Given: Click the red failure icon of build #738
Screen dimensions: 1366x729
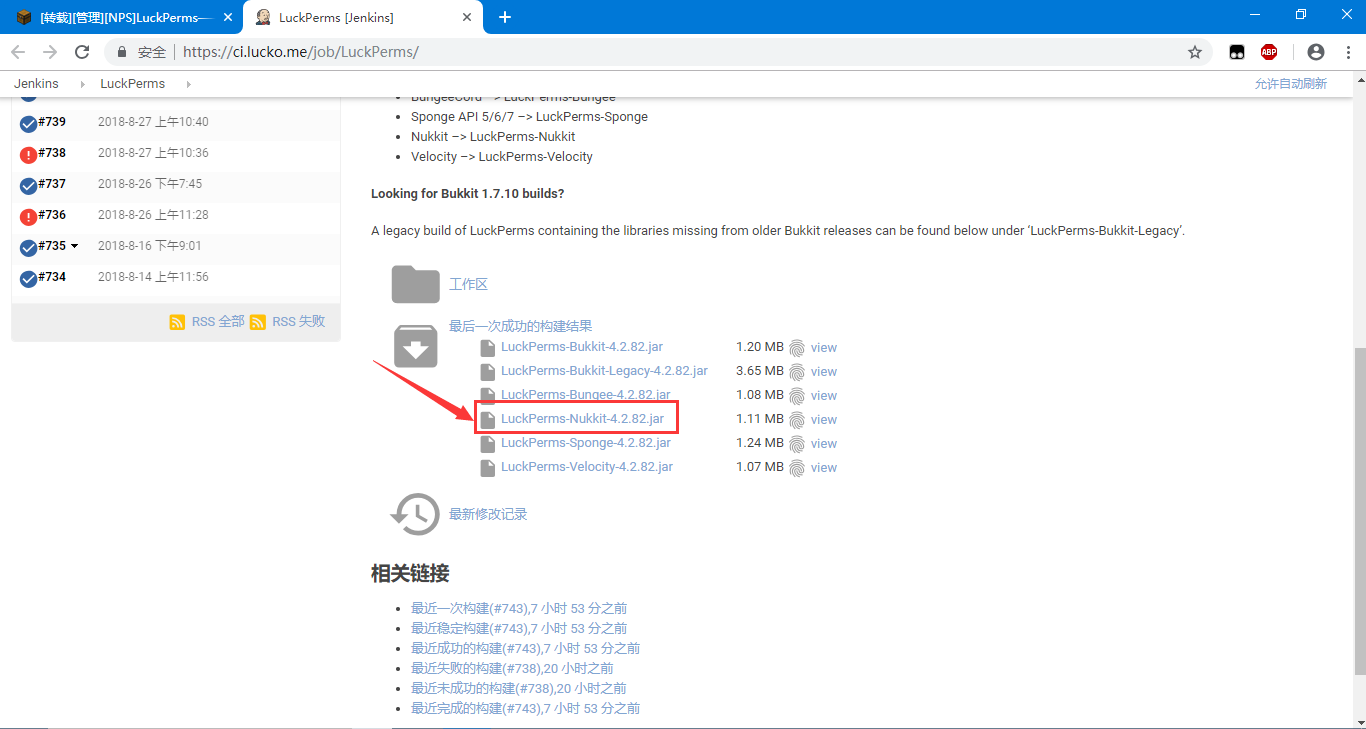Looking at the screenshot, I should pyautogui.click(x=29, y=155).
